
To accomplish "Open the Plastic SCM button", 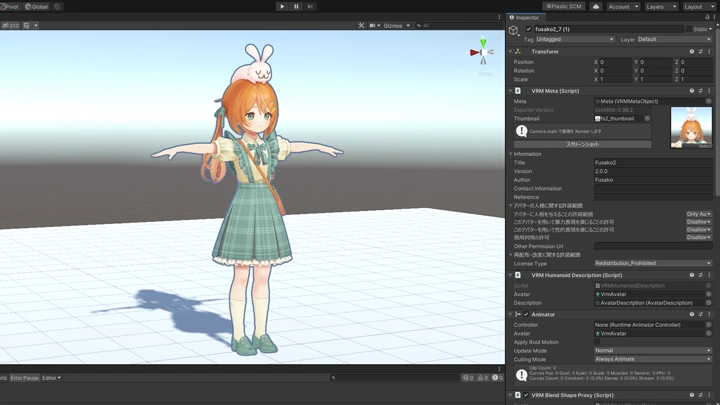I will [564, 6].
